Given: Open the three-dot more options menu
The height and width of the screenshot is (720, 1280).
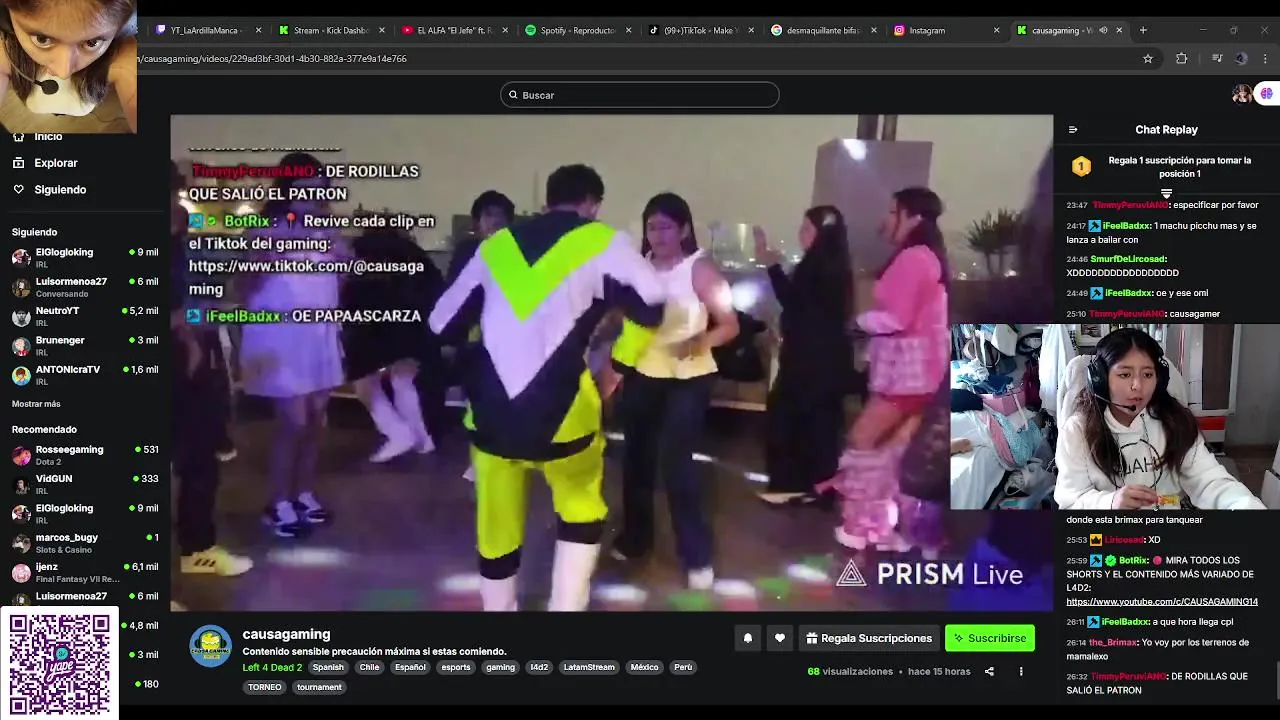Looking at the screenshot, I should (1021, 671).
